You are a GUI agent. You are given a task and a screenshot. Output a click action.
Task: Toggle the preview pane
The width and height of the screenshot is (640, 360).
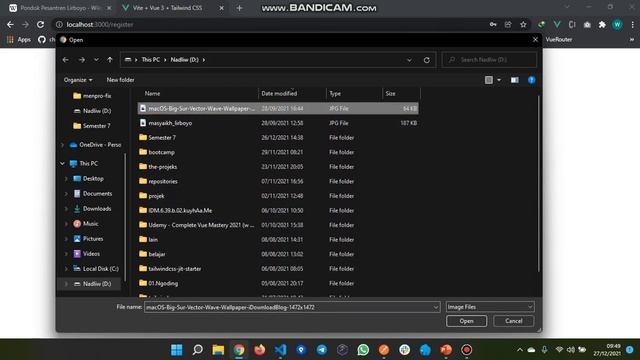pos(514,80)
